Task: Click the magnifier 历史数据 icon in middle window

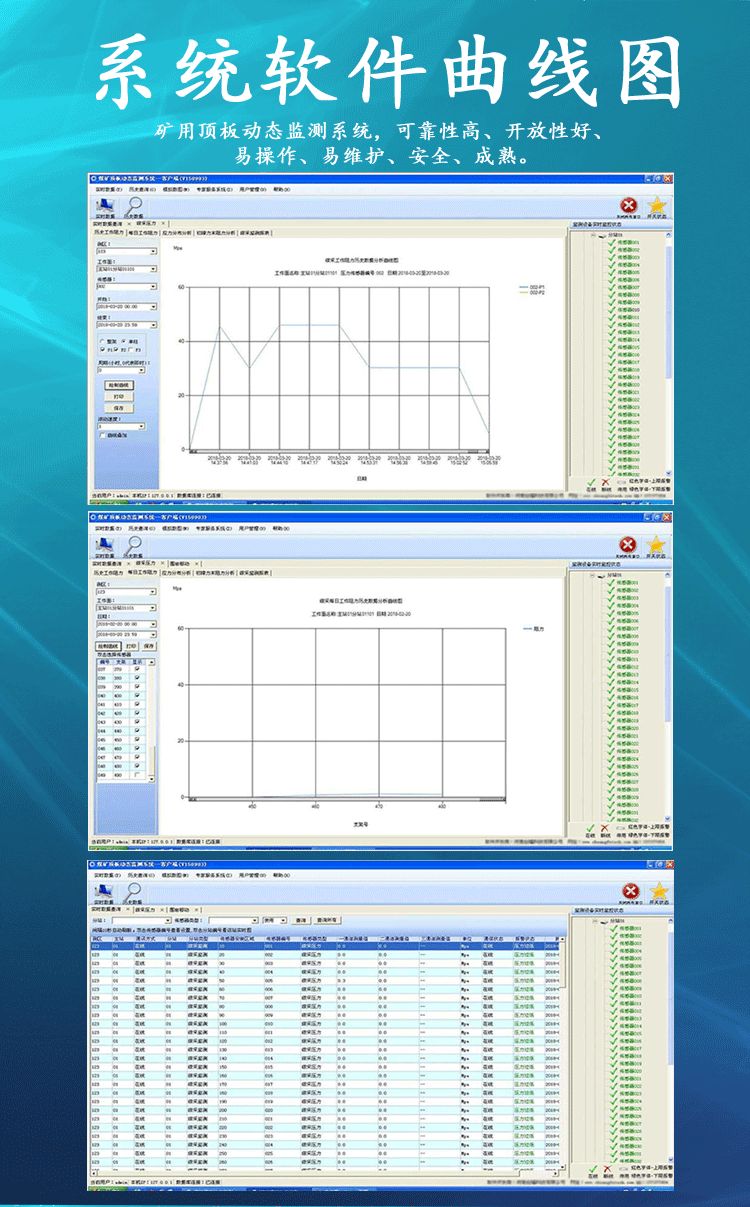Action: click(134, 544)
